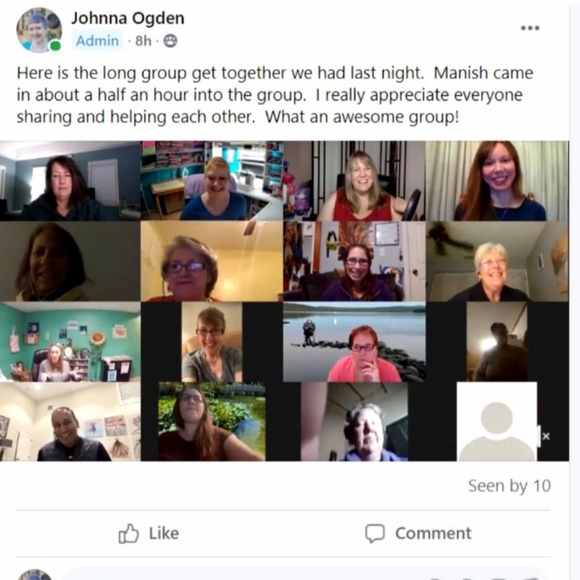Click the blank placeholder avatar tile

point(497,422)
